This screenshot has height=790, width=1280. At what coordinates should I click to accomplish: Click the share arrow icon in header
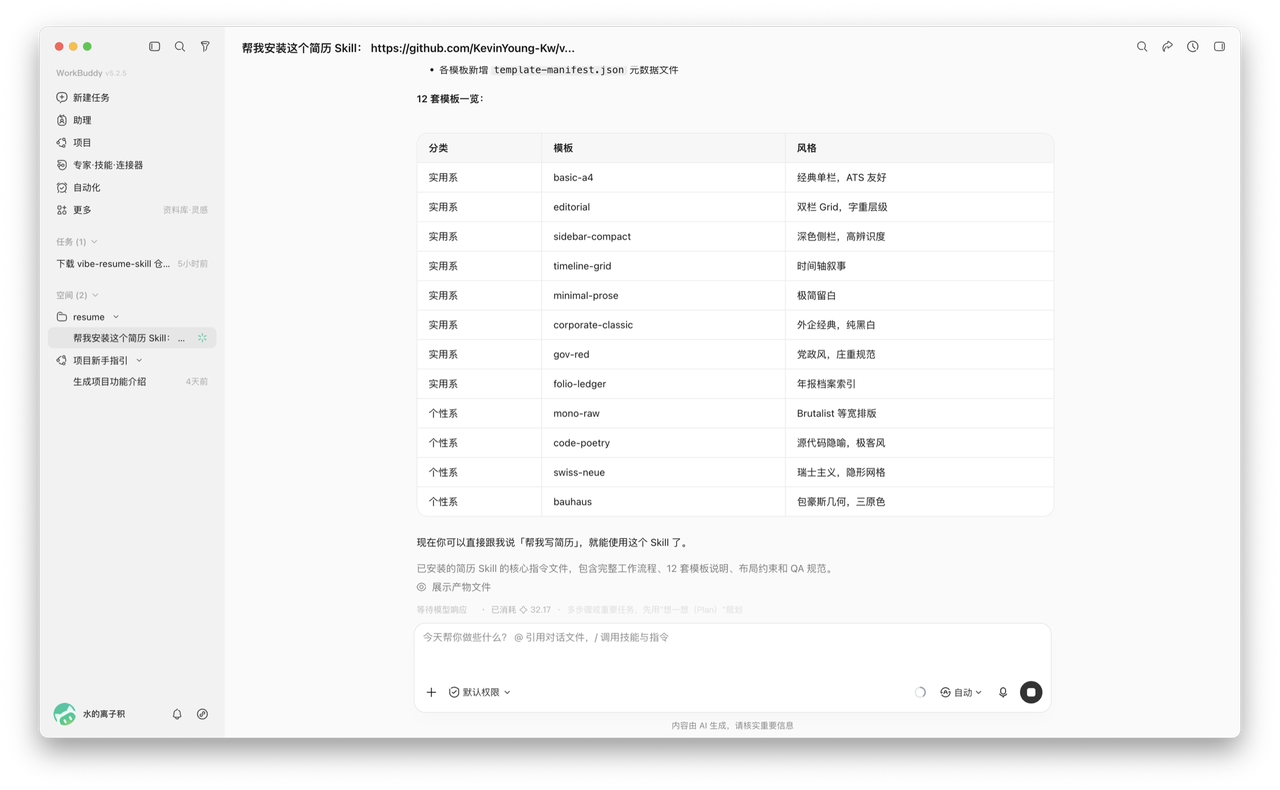[1167, 46]
